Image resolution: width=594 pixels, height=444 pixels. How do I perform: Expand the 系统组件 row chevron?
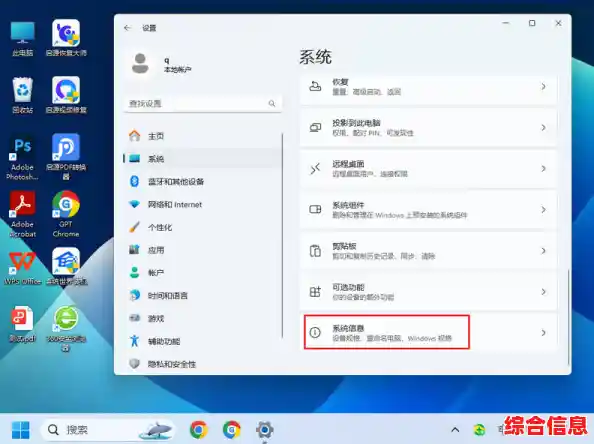[x=543, y=209]
